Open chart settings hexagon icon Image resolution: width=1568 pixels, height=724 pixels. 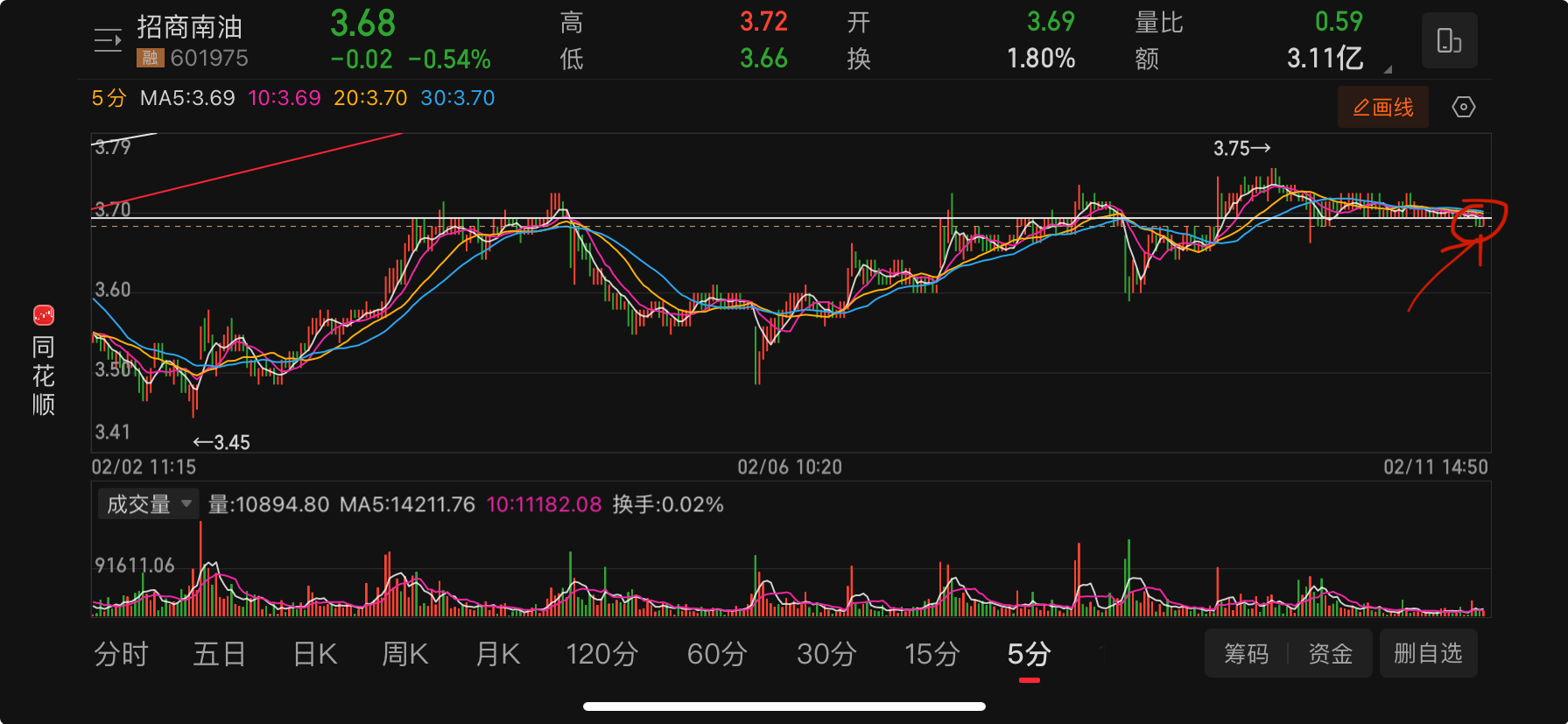click(1463, 107)
